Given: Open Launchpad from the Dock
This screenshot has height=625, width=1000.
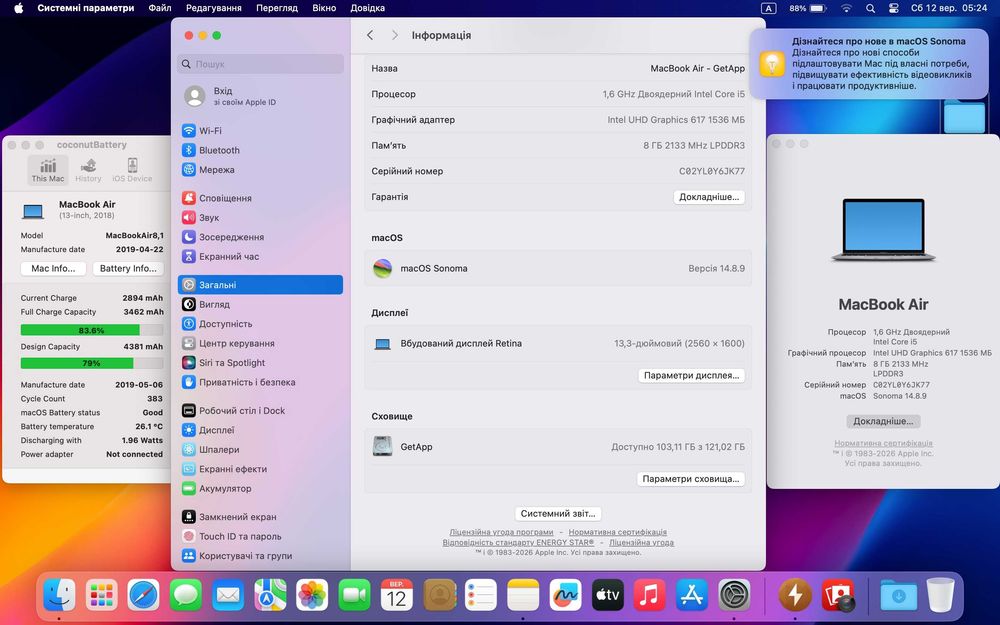Looking at the screenshot, I should (x=101, y=596).
